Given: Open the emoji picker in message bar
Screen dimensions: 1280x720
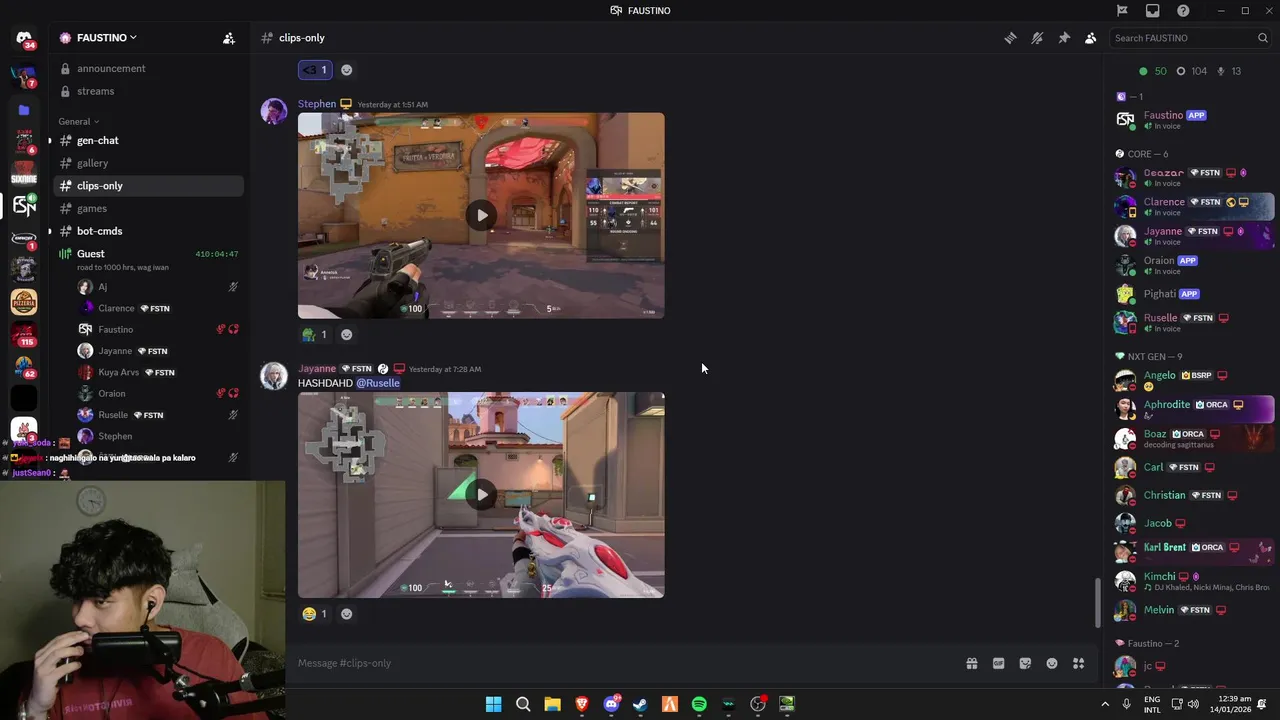Looking at the screenshot, I should [x=1052, y=663].
